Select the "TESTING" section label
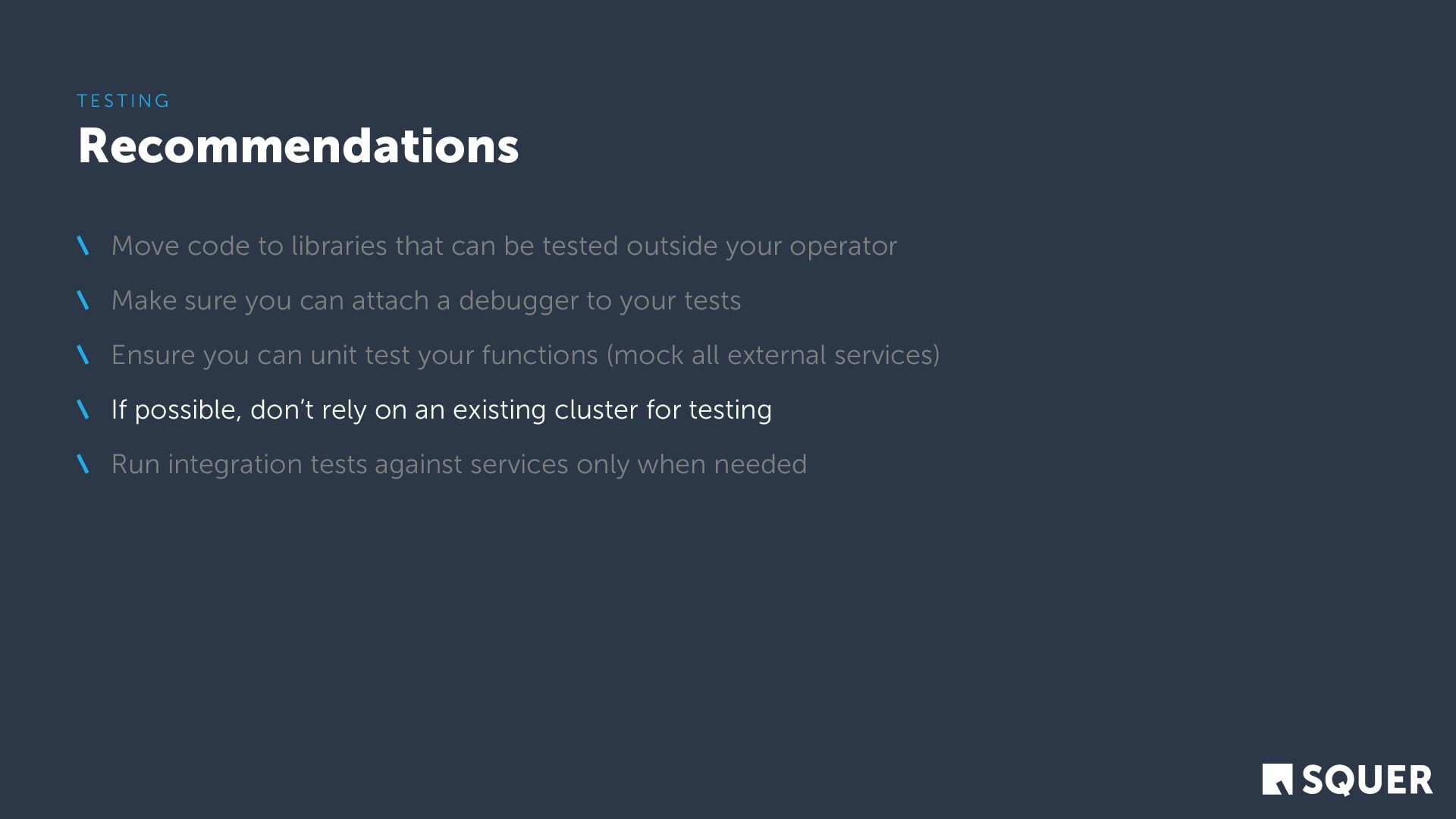Screen dimensions: 1456x819 (124, 101)
